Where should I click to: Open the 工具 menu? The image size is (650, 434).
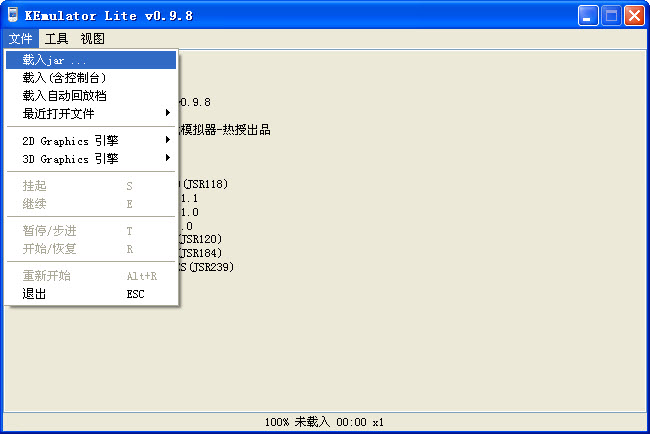tap(56, 39)
